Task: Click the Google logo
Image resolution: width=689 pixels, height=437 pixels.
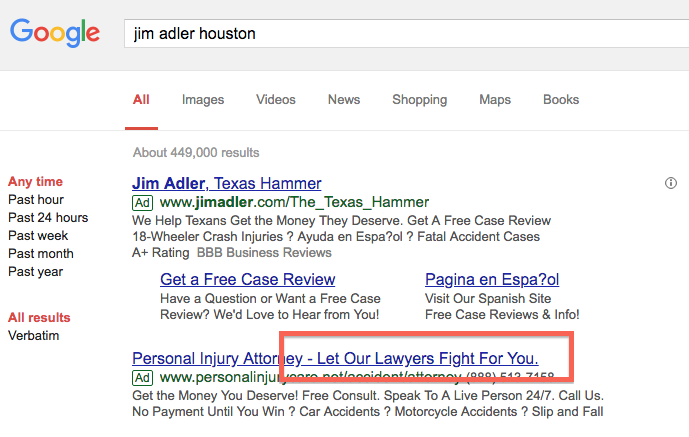Action: [55, 33]
